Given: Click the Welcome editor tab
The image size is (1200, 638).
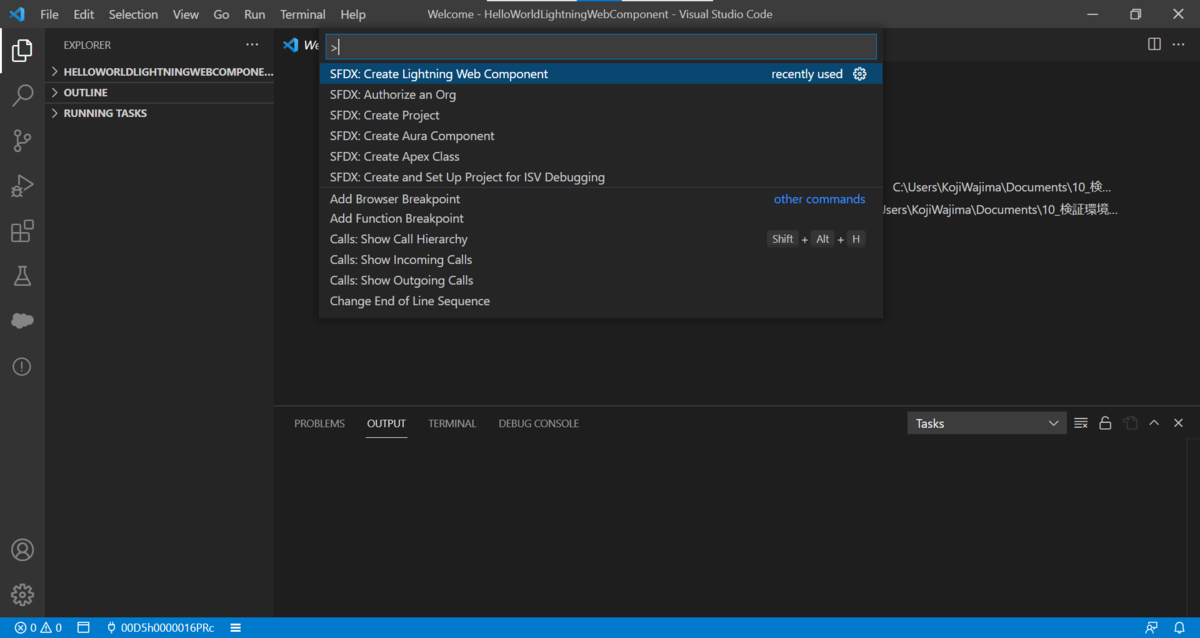Looking at the screenshot, I should click(x=300, y=45).
